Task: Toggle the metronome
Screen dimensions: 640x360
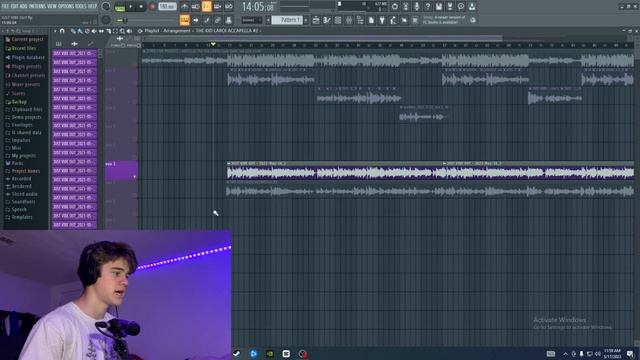Action: (184, 7)
